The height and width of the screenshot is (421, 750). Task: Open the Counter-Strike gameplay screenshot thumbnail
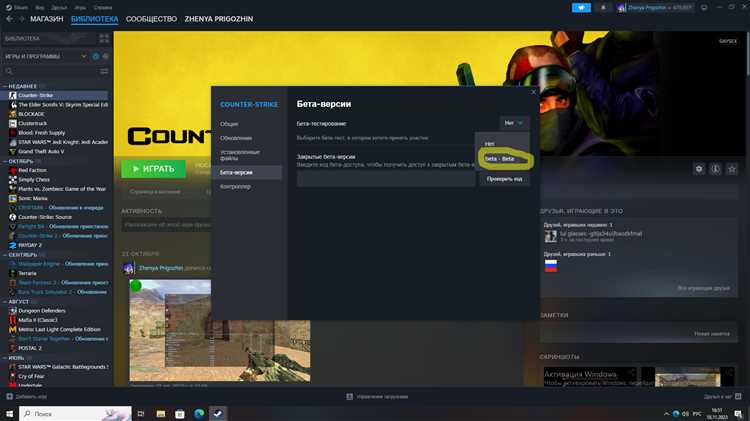pos(220,331)
